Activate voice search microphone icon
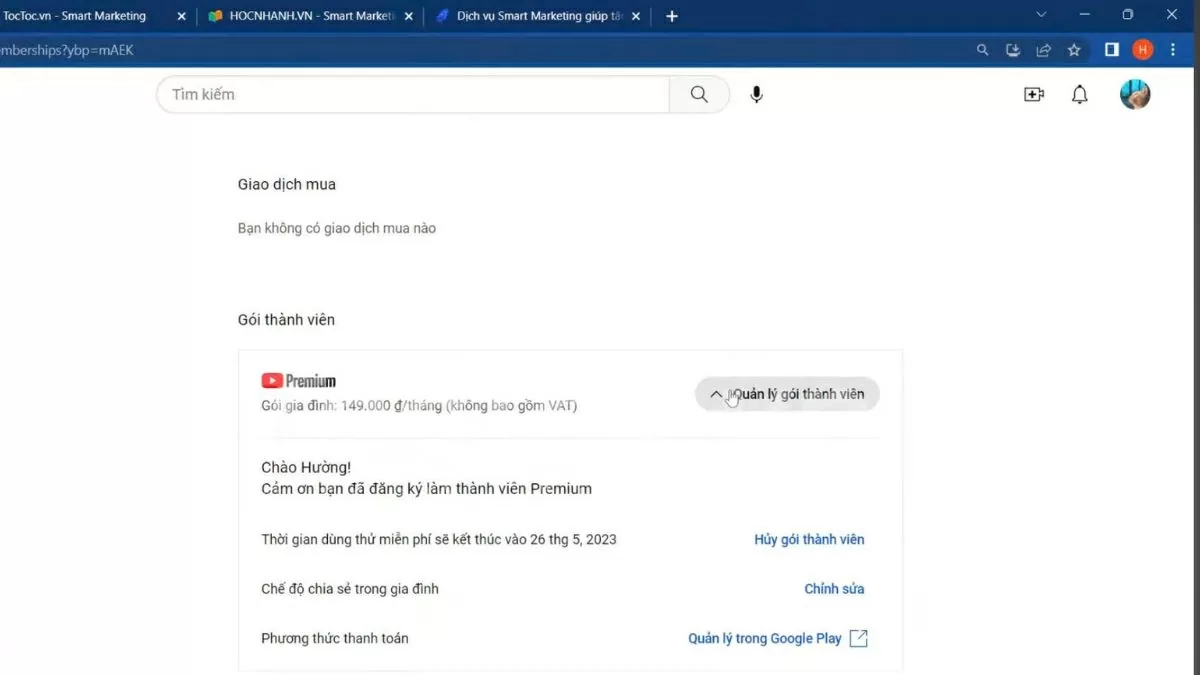This screenshot has height=675, width=1200. point(756,94)
